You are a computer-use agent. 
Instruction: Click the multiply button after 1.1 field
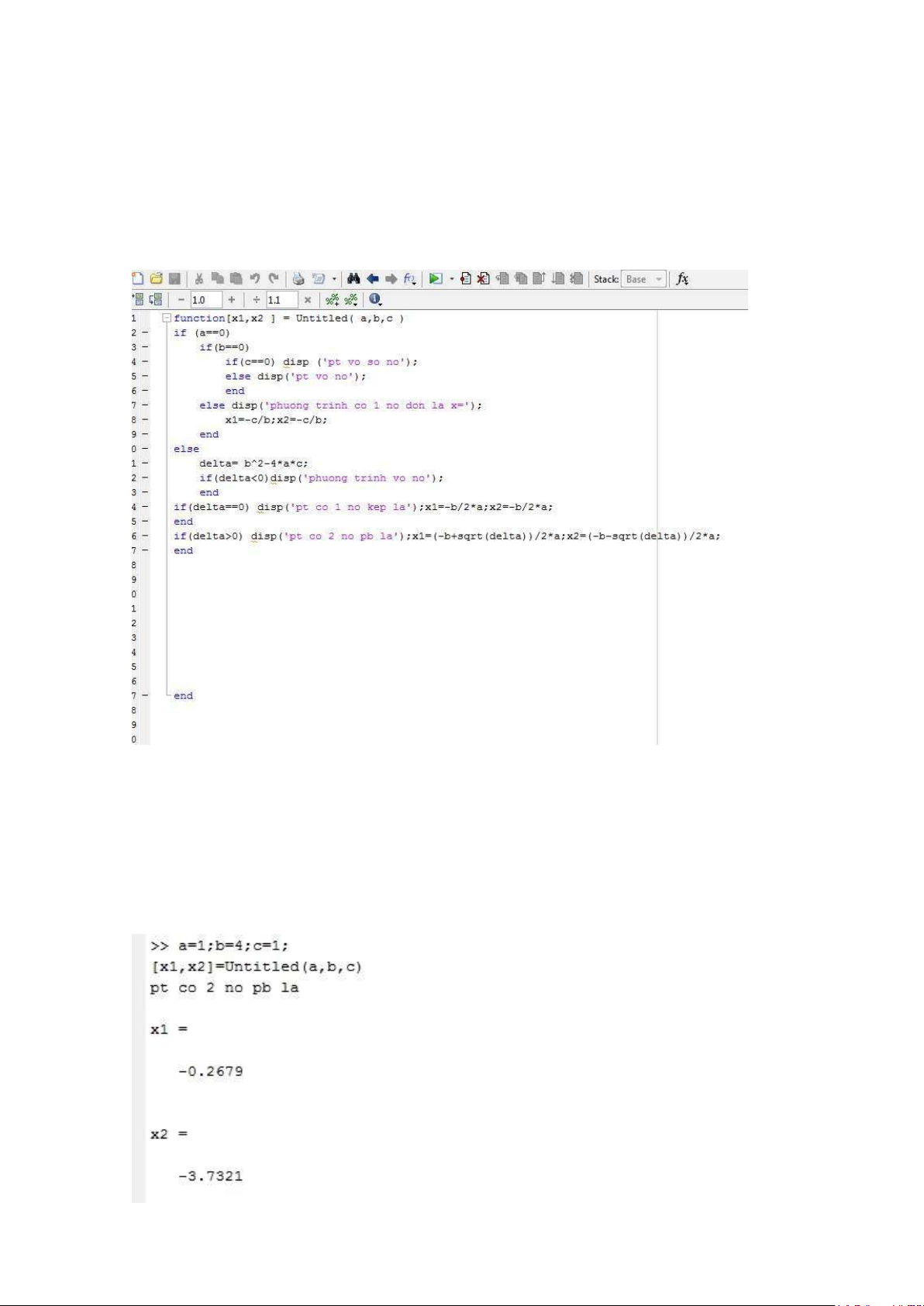(x=308, y=300)
